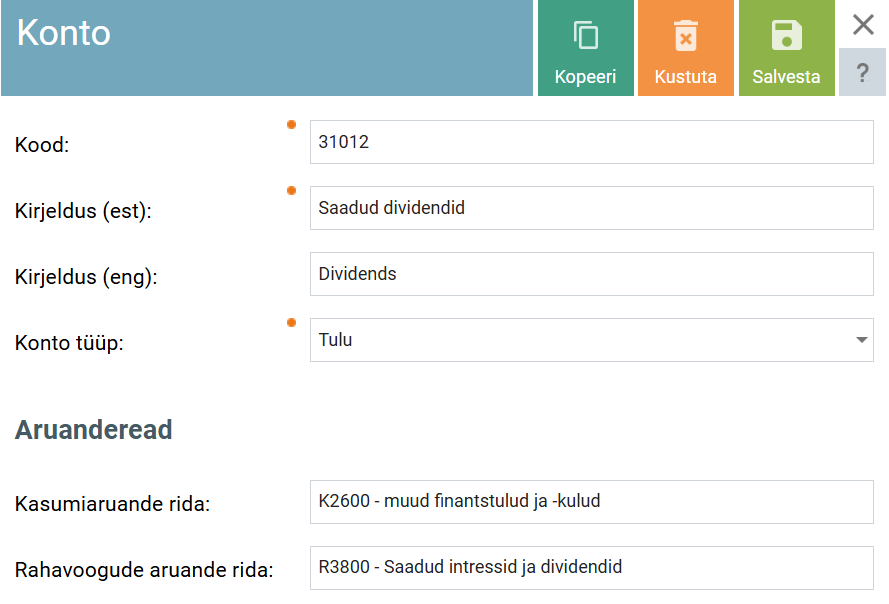Image resolution: width=889 pixels, height=604 pixels.
Task: Click the Kustuta trash bin icon
Action: tap(685, 36)
